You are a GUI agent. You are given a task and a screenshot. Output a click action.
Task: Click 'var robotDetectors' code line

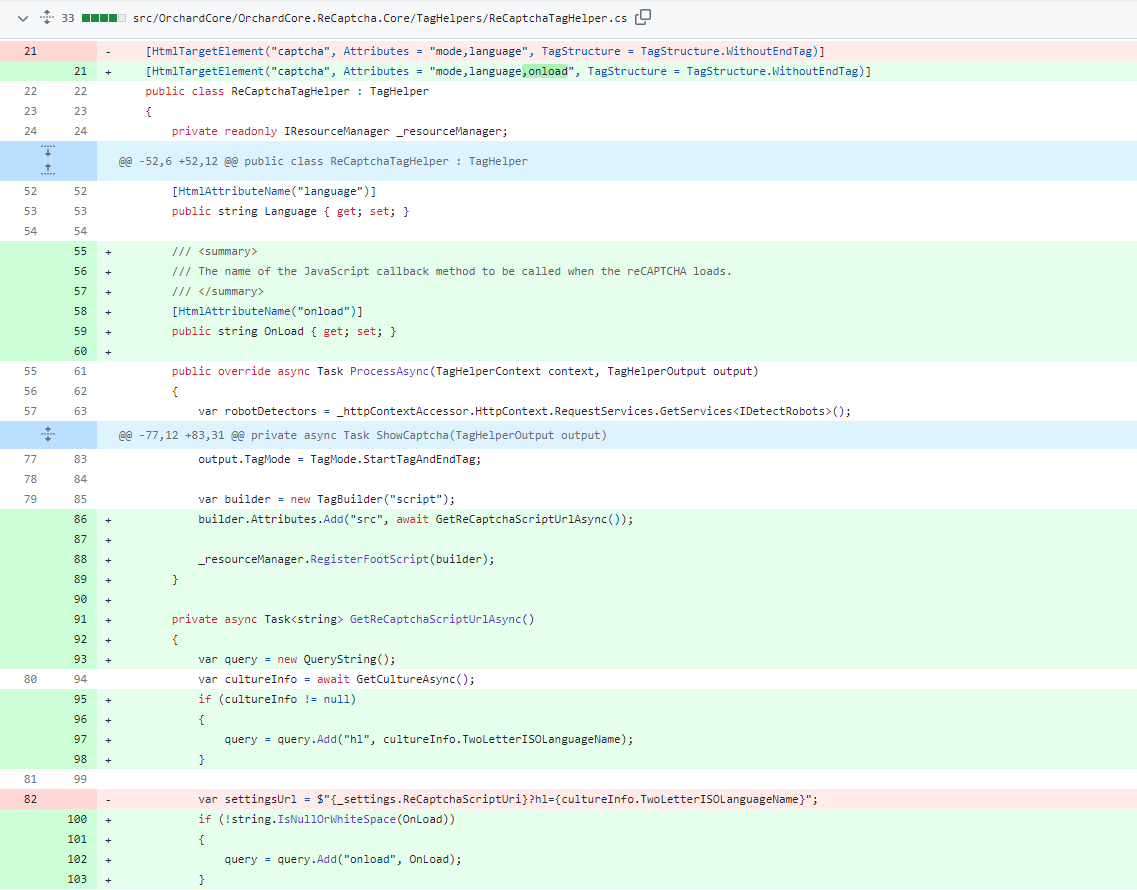click(524, 411)
